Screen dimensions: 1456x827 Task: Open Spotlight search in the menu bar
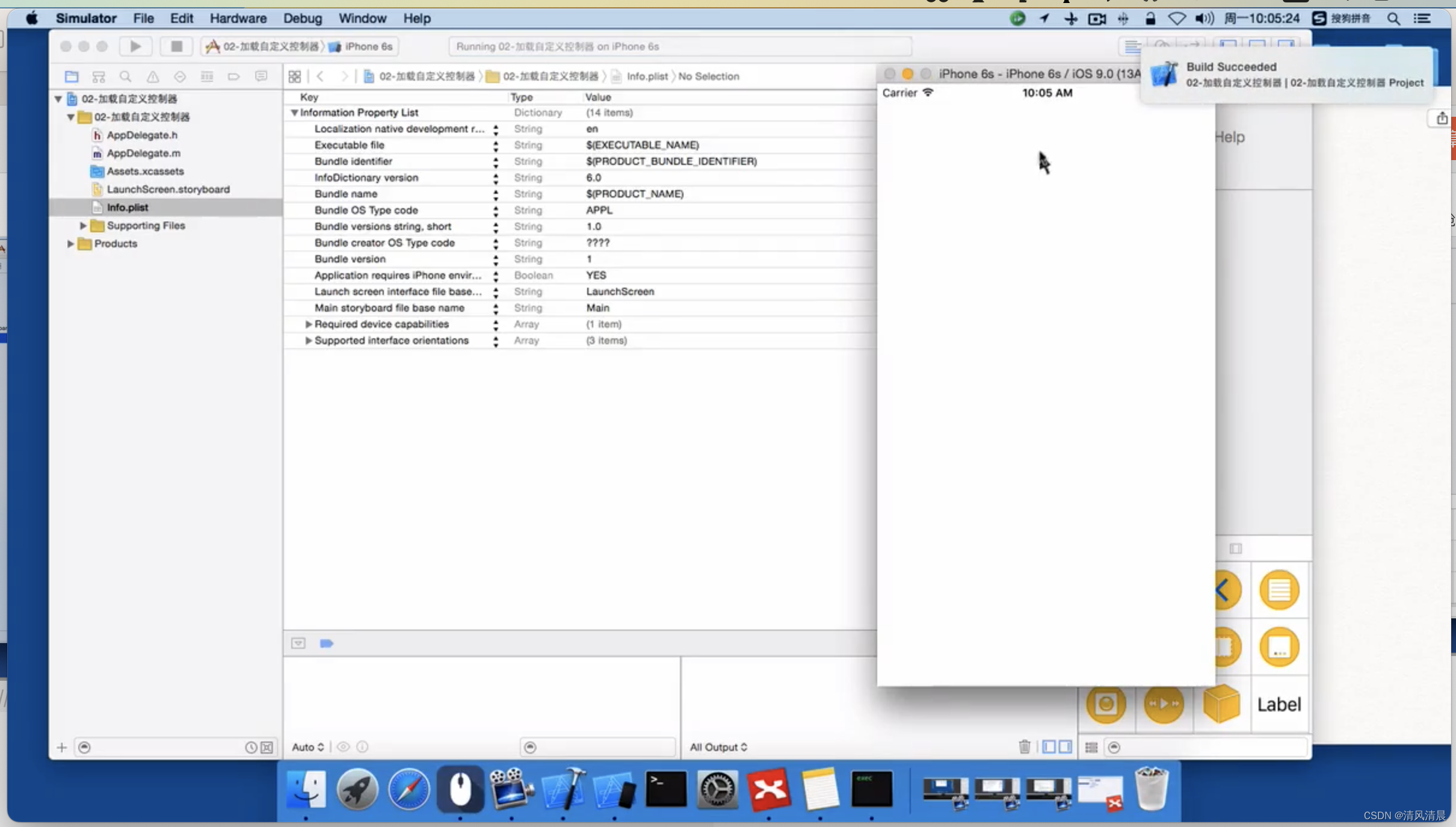[x=1393, y=19]
